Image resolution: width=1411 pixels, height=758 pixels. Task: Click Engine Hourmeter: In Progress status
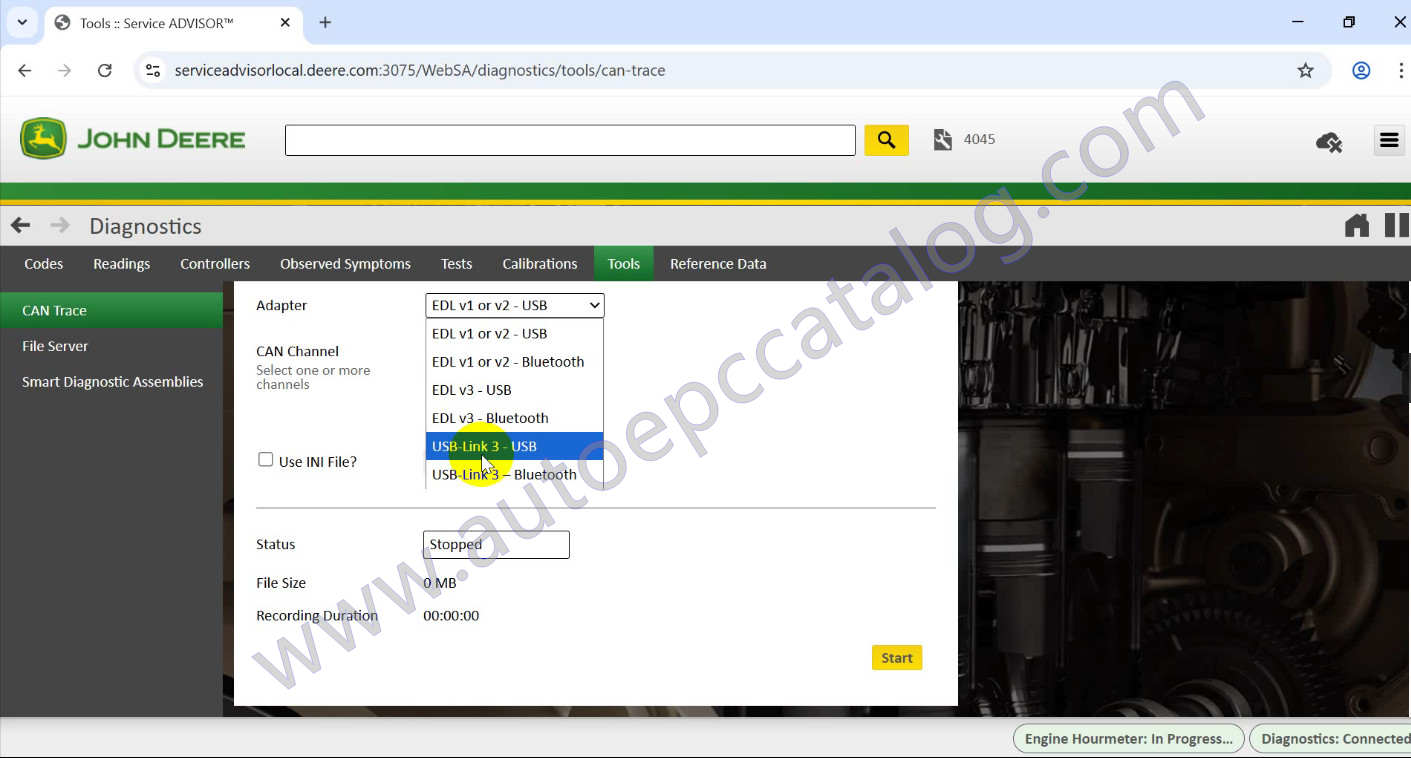point(1128,738)
